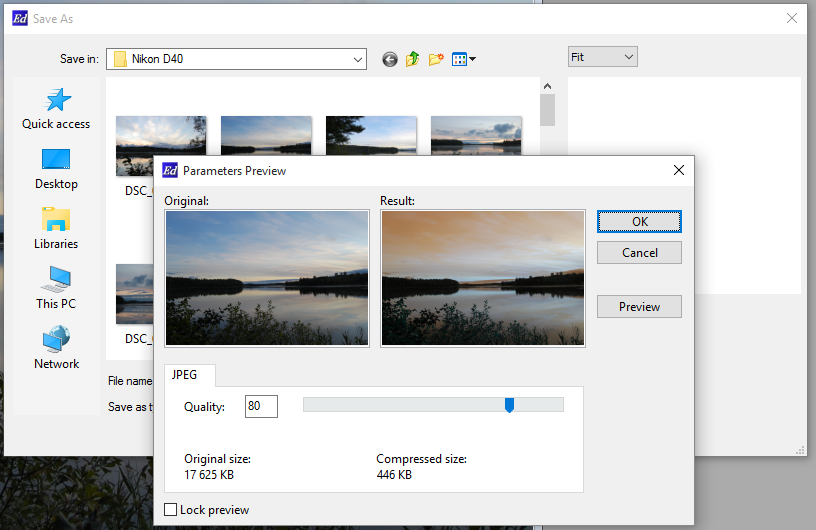The height and width of the screenshot is (530, 816).
Task: Open Network location
Action: tap(56, 348)
